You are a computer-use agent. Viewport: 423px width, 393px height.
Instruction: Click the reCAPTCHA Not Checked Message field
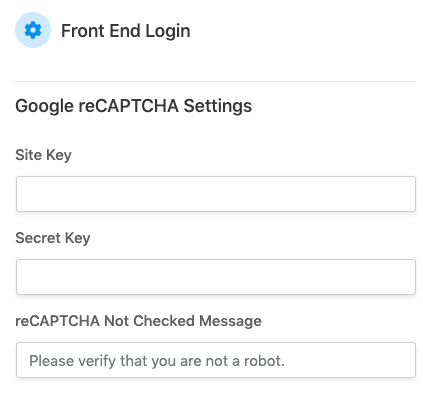(216, 360)
